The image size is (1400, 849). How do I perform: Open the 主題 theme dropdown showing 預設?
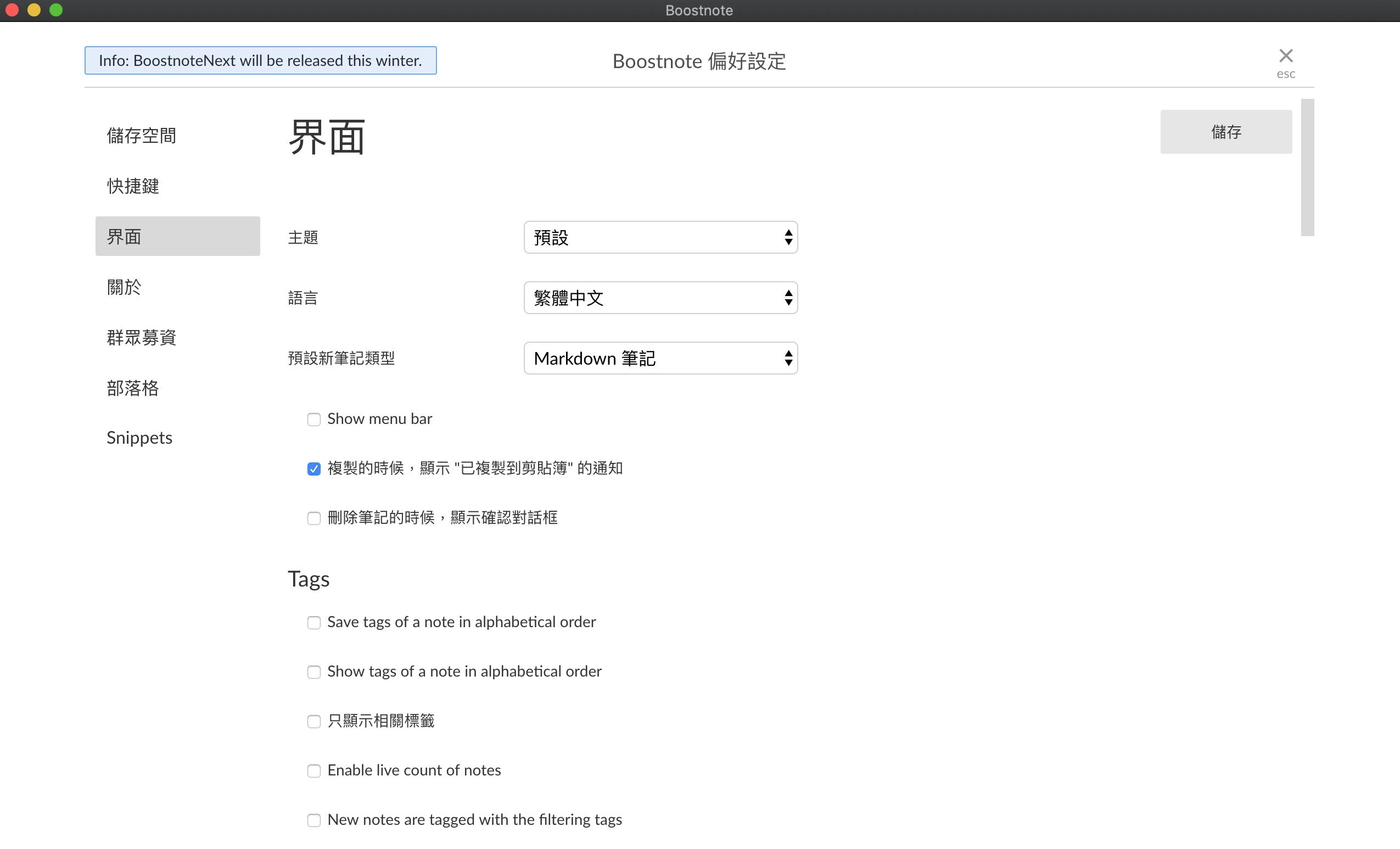660,238
